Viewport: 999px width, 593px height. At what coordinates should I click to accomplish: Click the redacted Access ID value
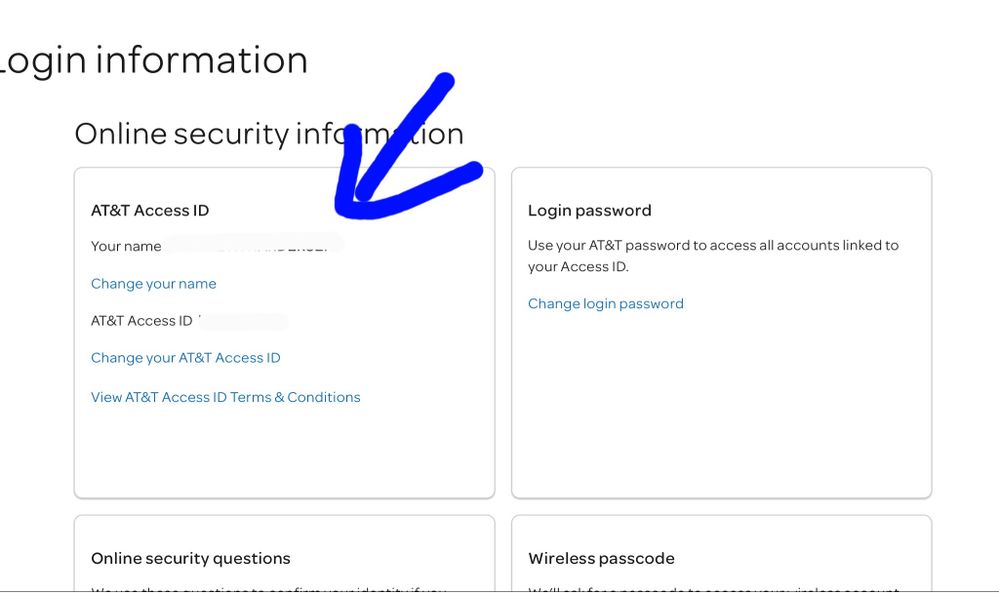pyautogui.click(x=243, y=321)
